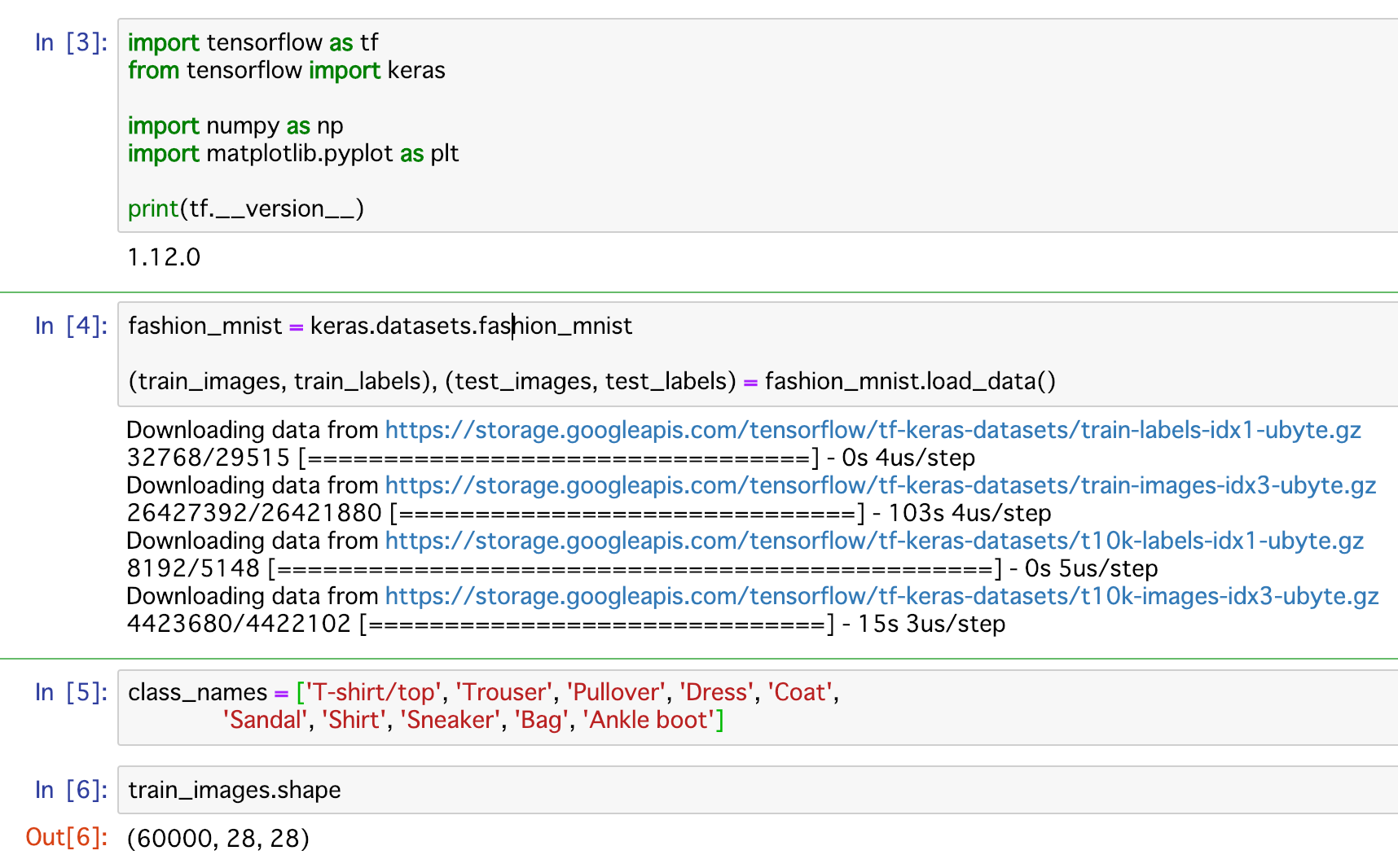The width and height of the screenshot is (1398, 868).
Task: Focus the train_images.shape code cell
Action: [x=758, y=790]
